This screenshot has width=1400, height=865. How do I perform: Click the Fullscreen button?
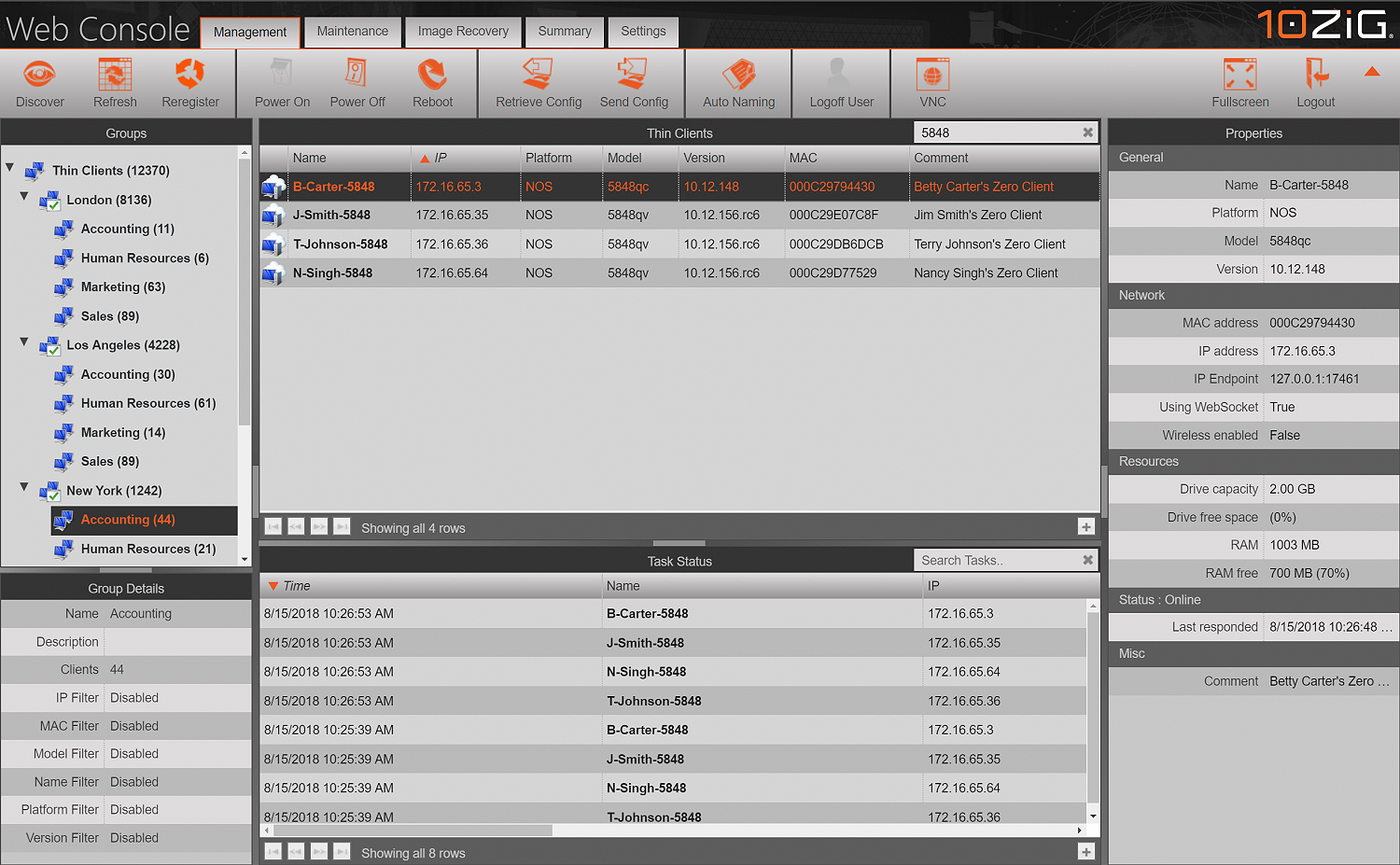click(1239, 82)
